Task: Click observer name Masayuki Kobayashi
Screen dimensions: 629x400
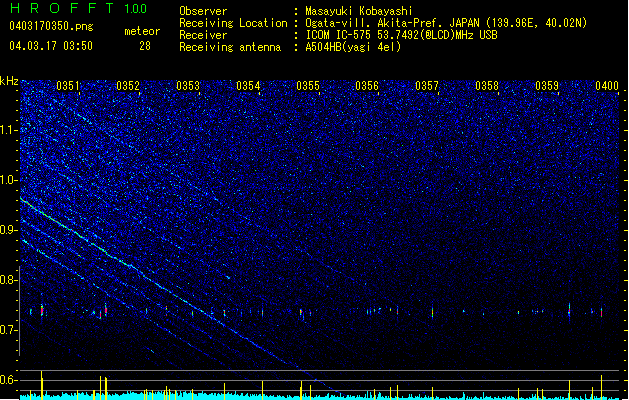Action: (359, 11)
